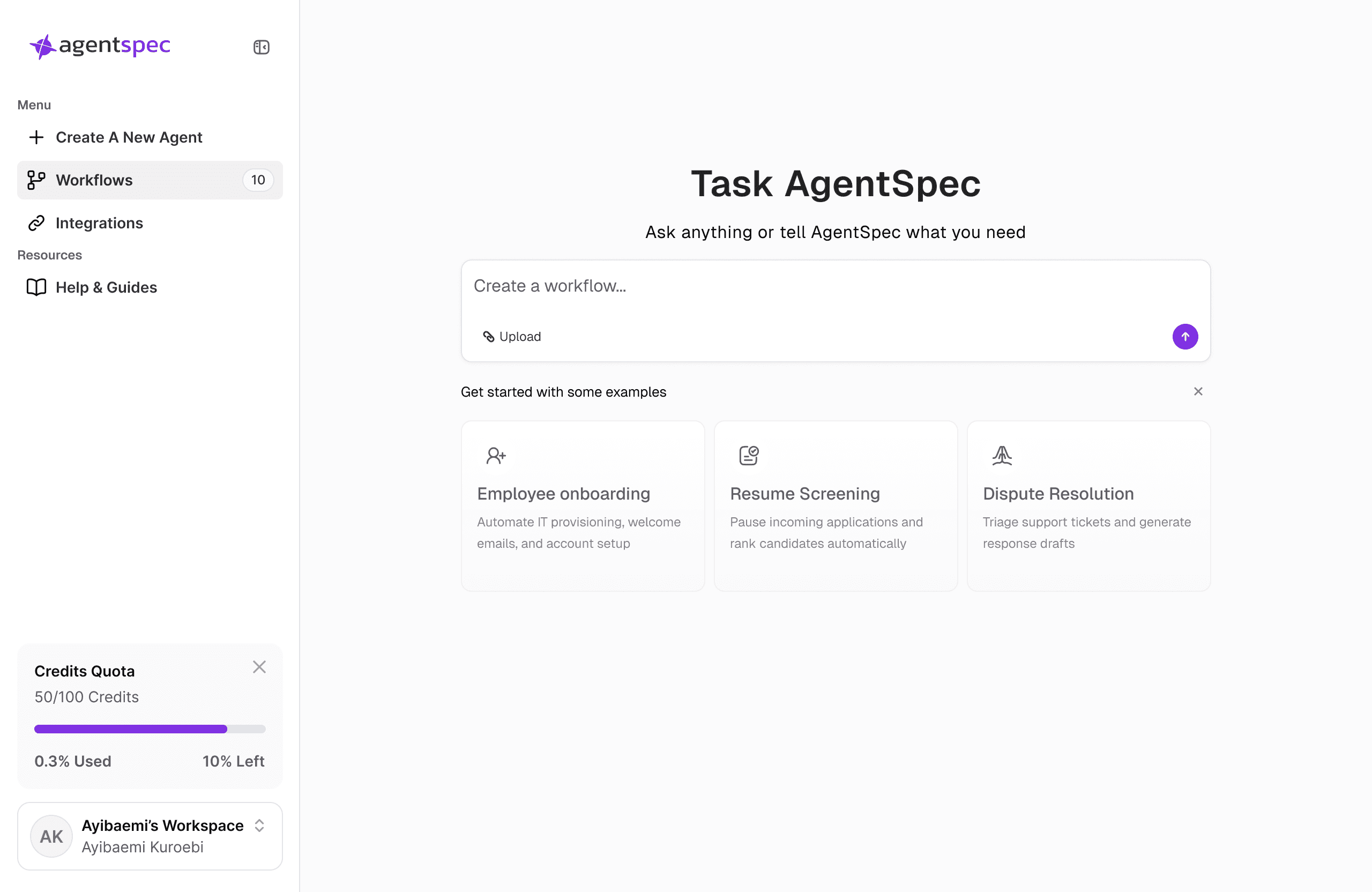Expand the Ayibaemi's Workspace switcher chevrons
Screen dimensions: 1372x892
coord(259,826)
